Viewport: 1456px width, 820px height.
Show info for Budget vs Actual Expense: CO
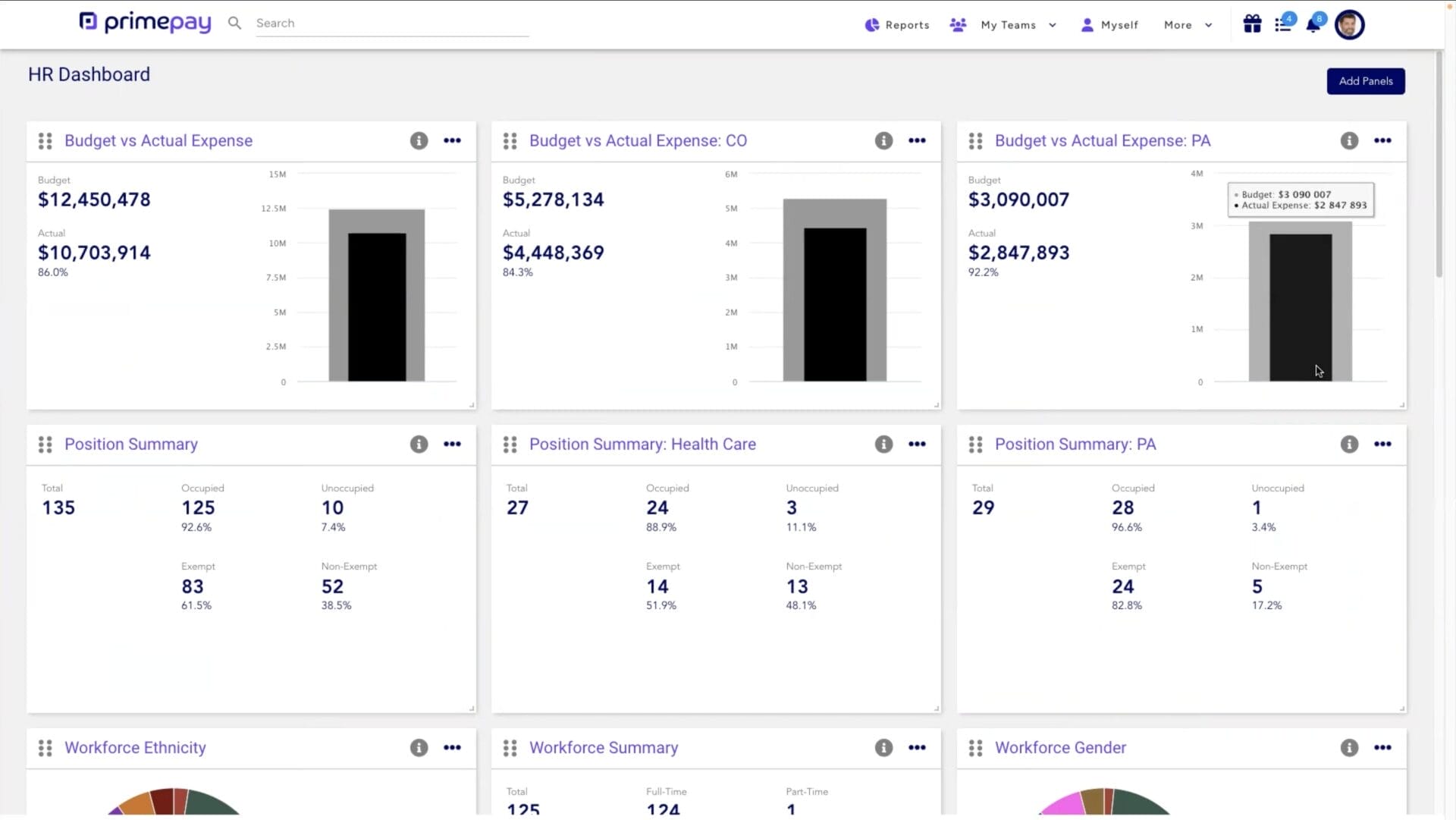[883, 140]
